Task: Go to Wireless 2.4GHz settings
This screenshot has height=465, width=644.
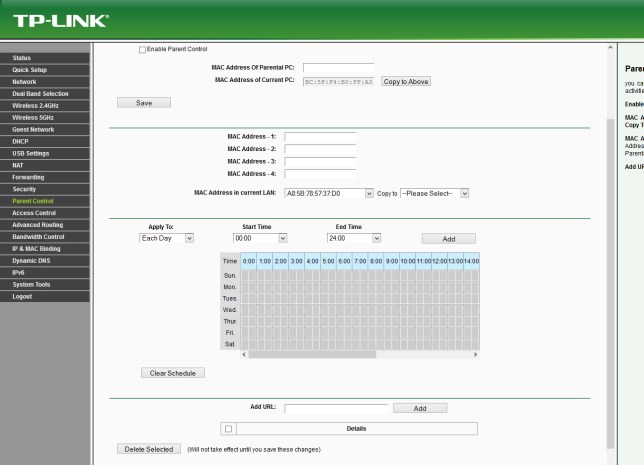Action: (39, 105)
